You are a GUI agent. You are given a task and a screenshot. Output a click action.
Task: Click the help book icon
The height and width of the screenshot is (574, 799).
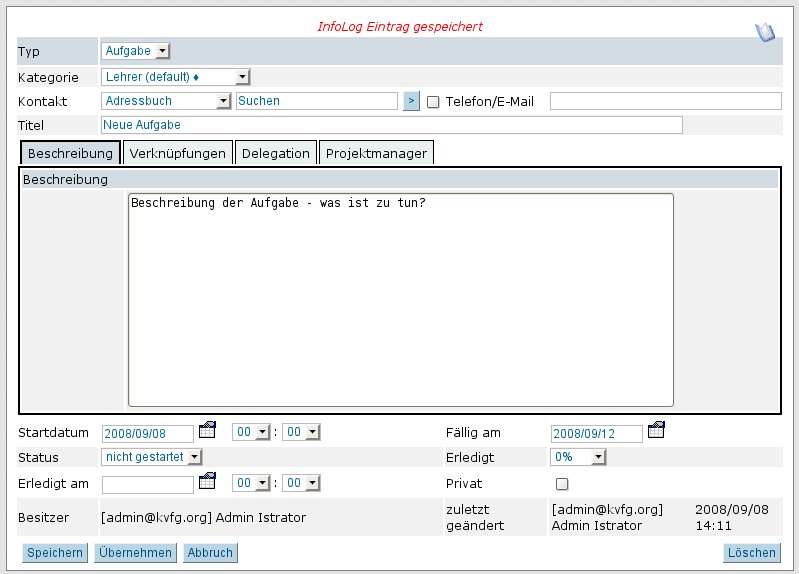click(765, 31)
